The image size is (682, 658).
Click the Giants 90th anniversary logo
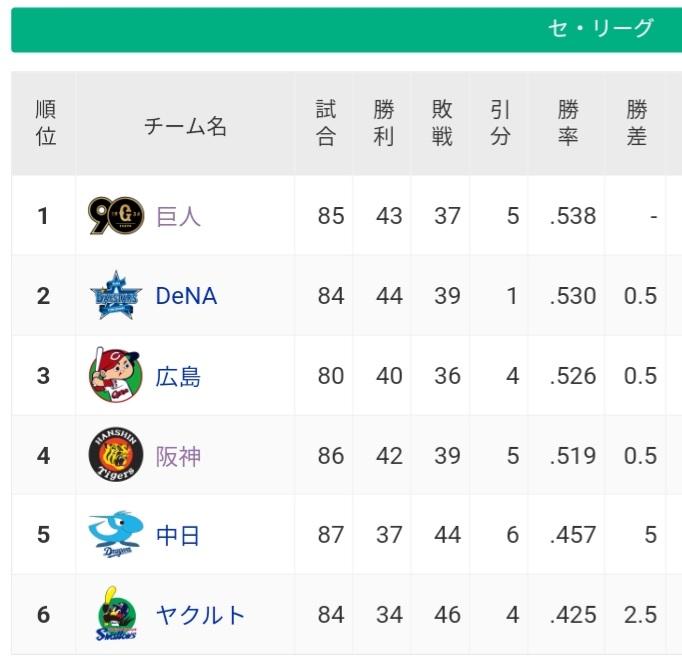(116, 216)
